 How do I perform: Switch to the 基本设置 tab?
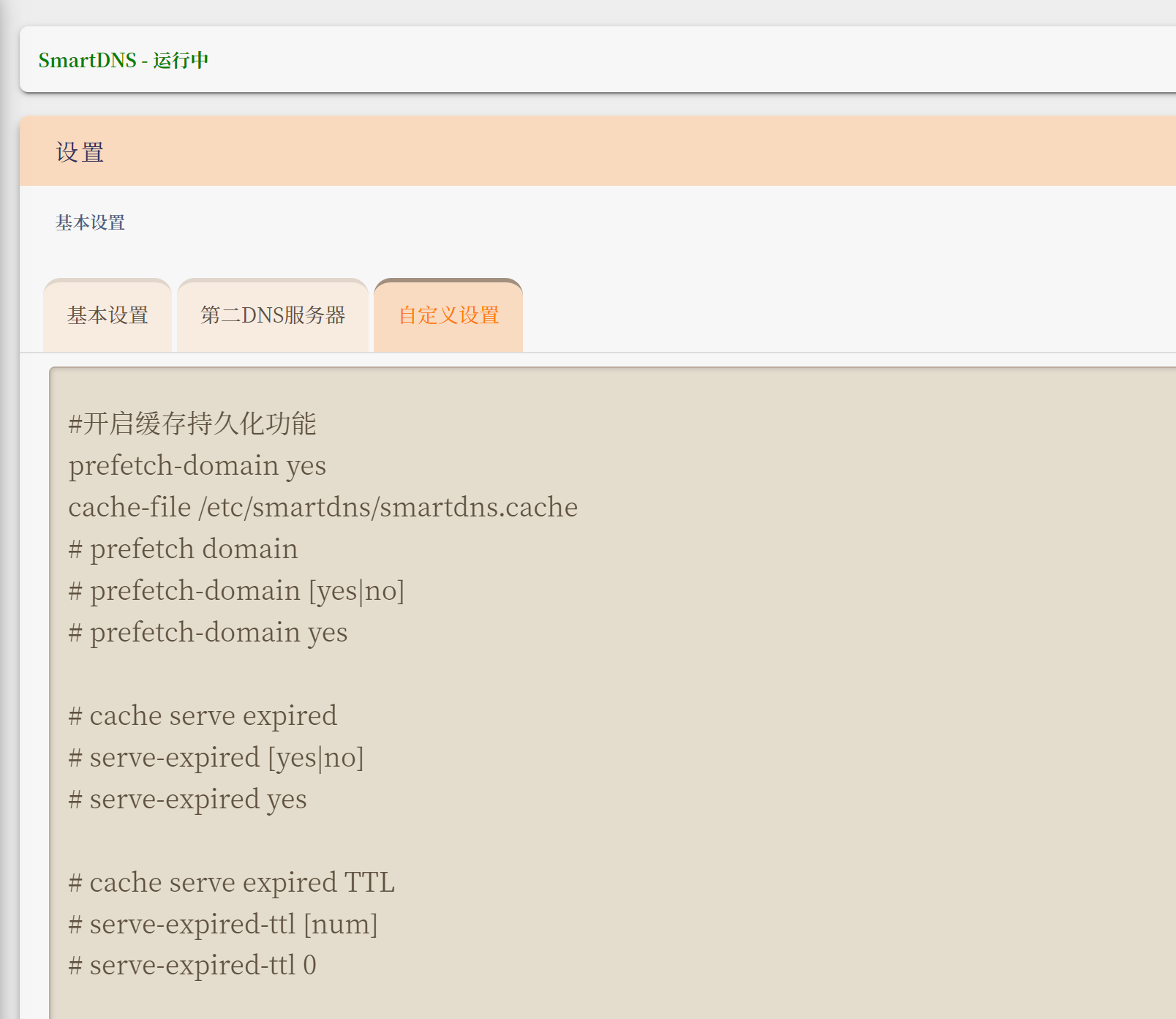click(107, 315)
